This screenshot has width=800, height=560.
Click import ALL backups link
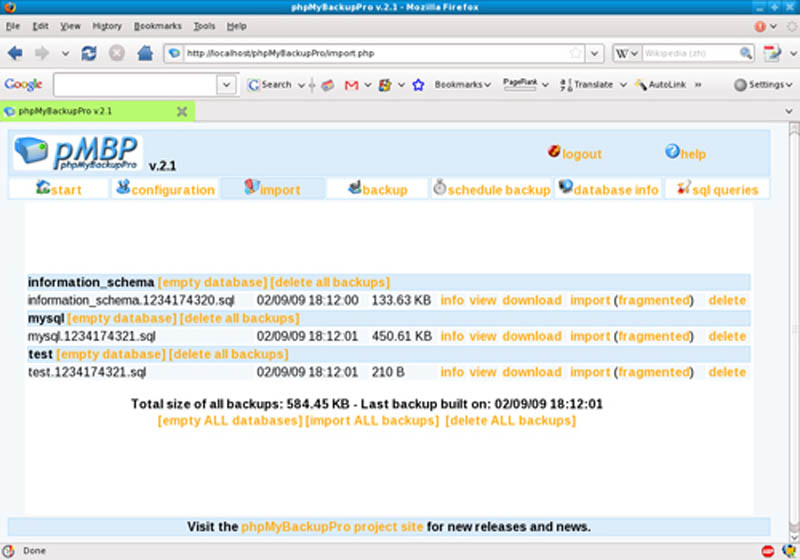pyautogui.click(x=372, y=420)
